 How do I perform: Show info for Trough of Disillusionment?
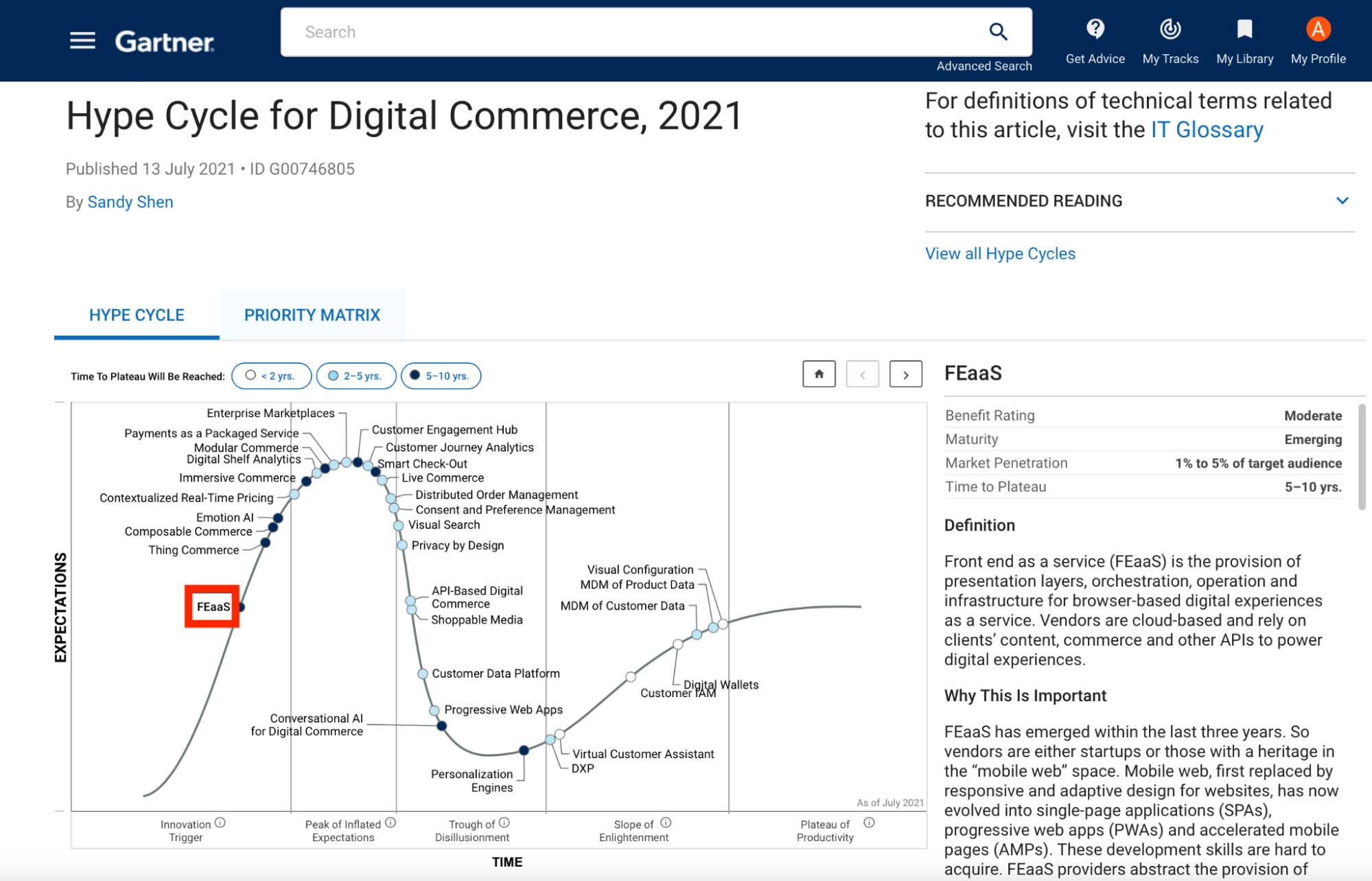point(504,823)
